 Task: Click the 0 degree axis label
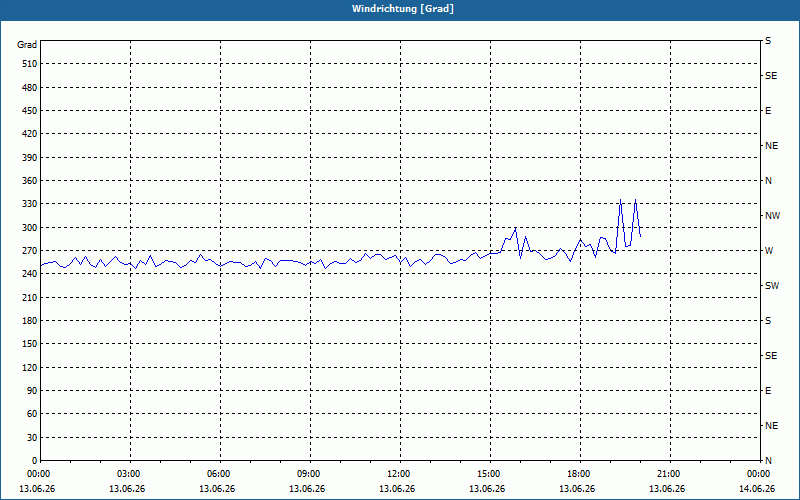tap(34, 461)
